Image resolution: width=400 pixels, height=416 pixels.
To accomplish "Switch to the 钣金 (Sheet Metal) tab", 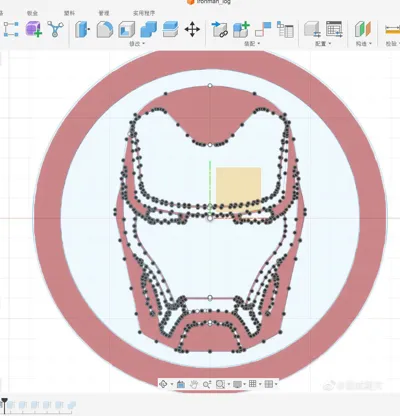I will (x=32, y=13).
